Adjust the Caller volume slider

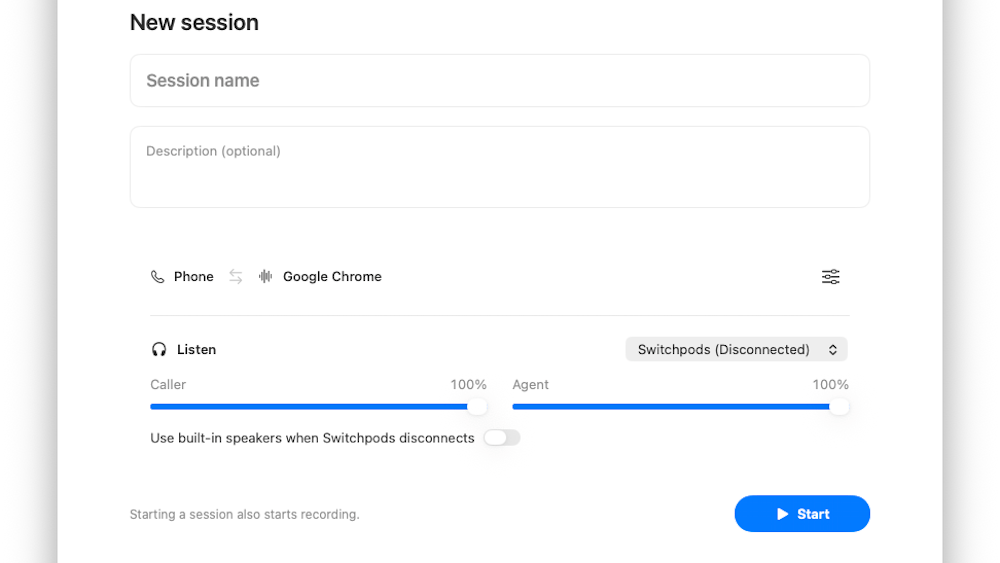318,407
